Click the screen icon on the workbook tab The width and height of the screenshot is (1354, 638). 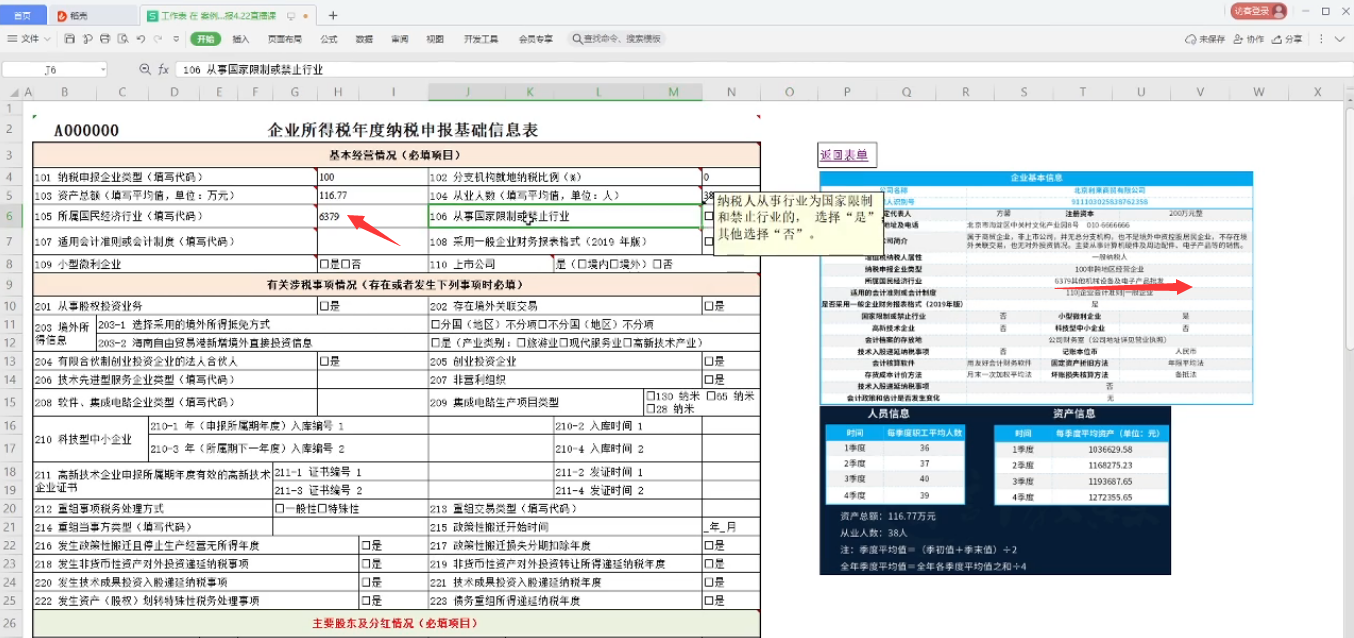click(291, 16)
